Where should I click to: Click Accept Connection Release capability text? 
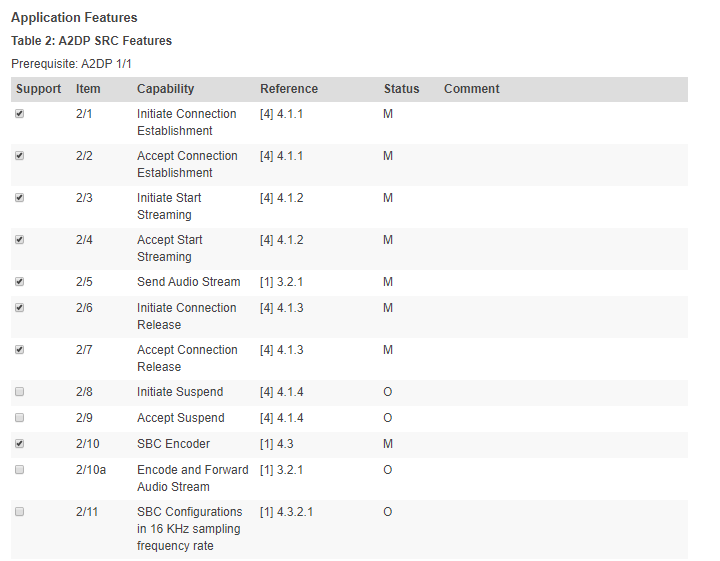(187, 358)
